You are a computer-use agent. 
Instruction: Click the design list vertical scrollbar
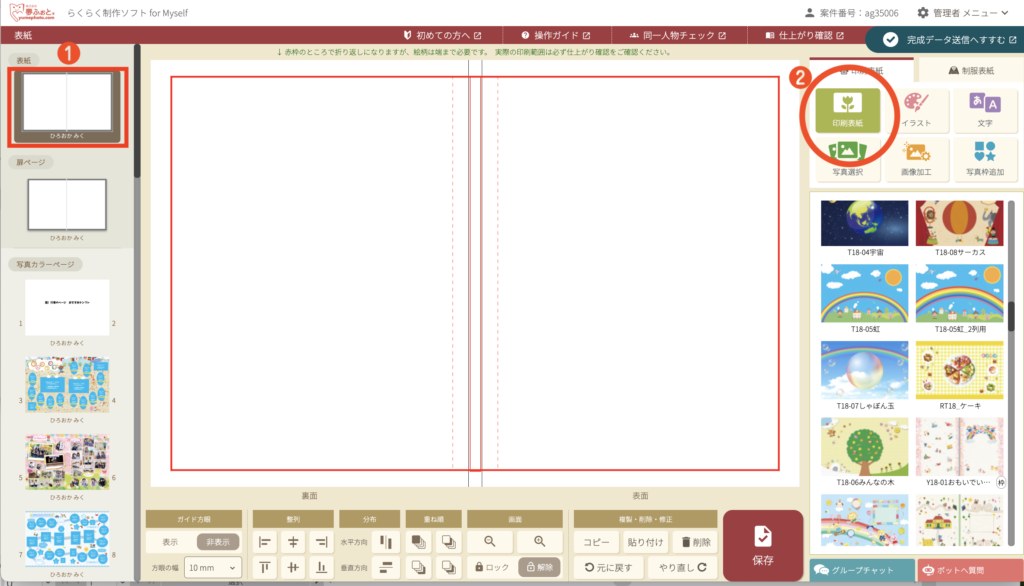click(1011, 312)
